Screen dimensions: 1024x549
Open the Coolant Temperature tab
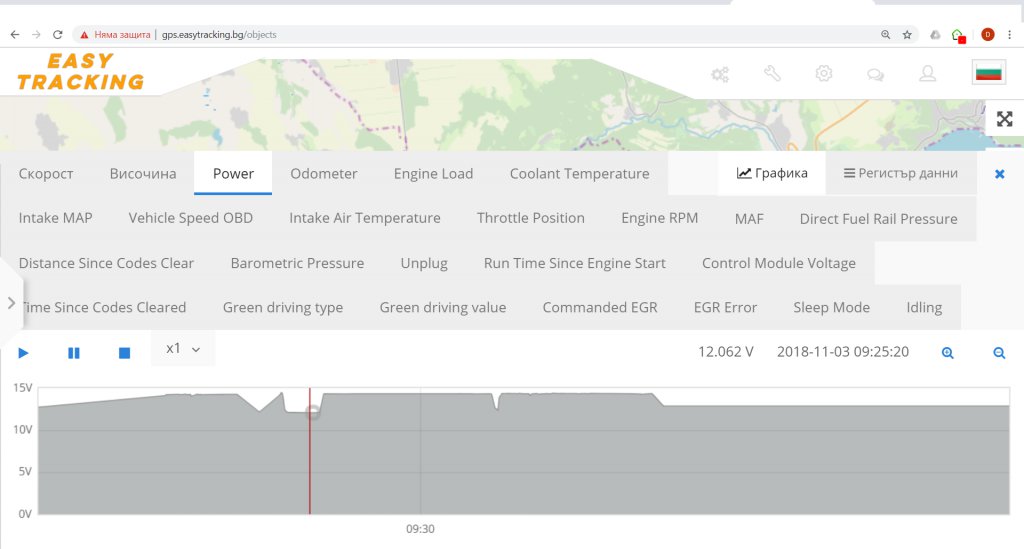pos(580,174)
